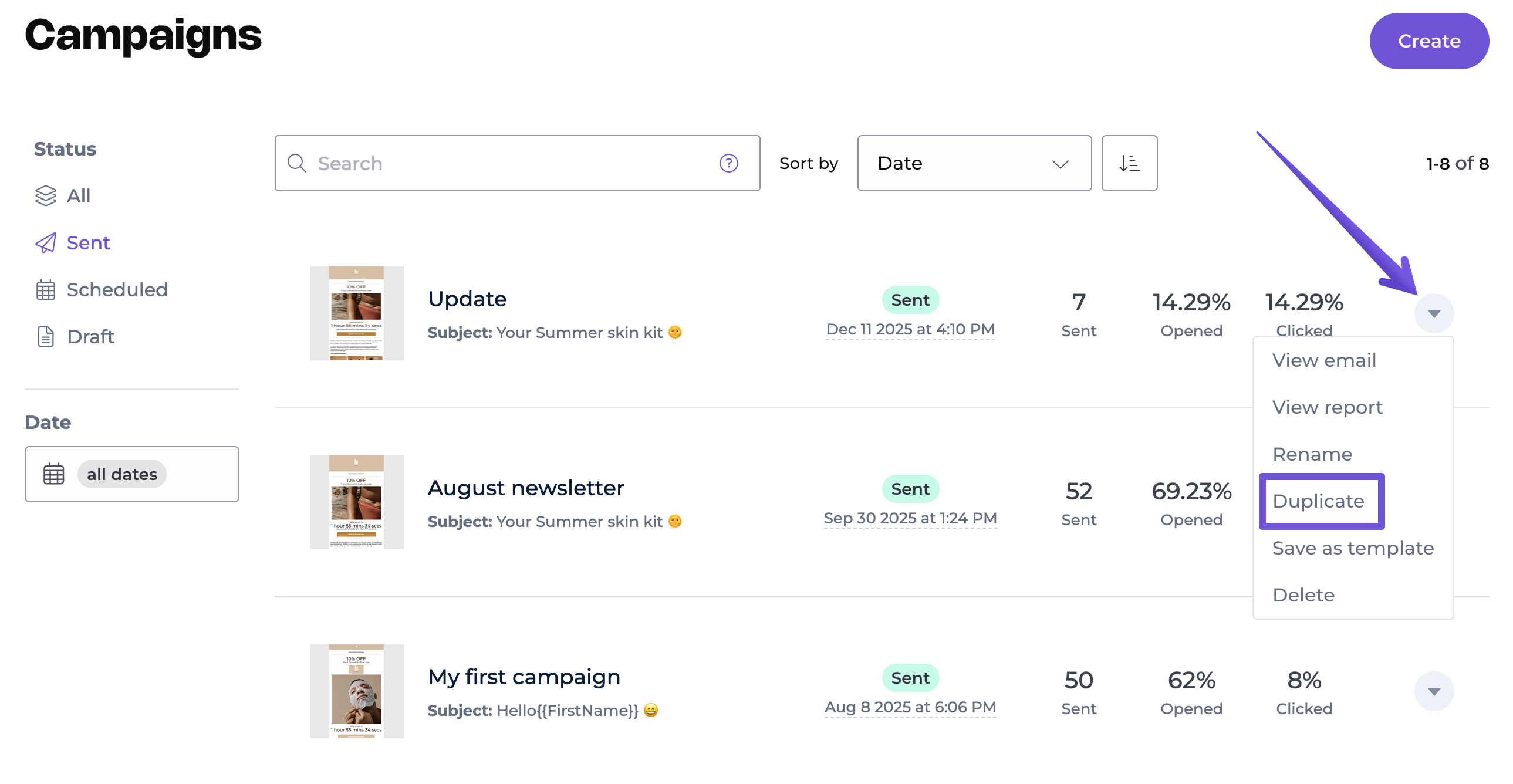Click the search help question mark icon
The width and height of the screenshot is (1513, 784).
(x=728, y=163)
